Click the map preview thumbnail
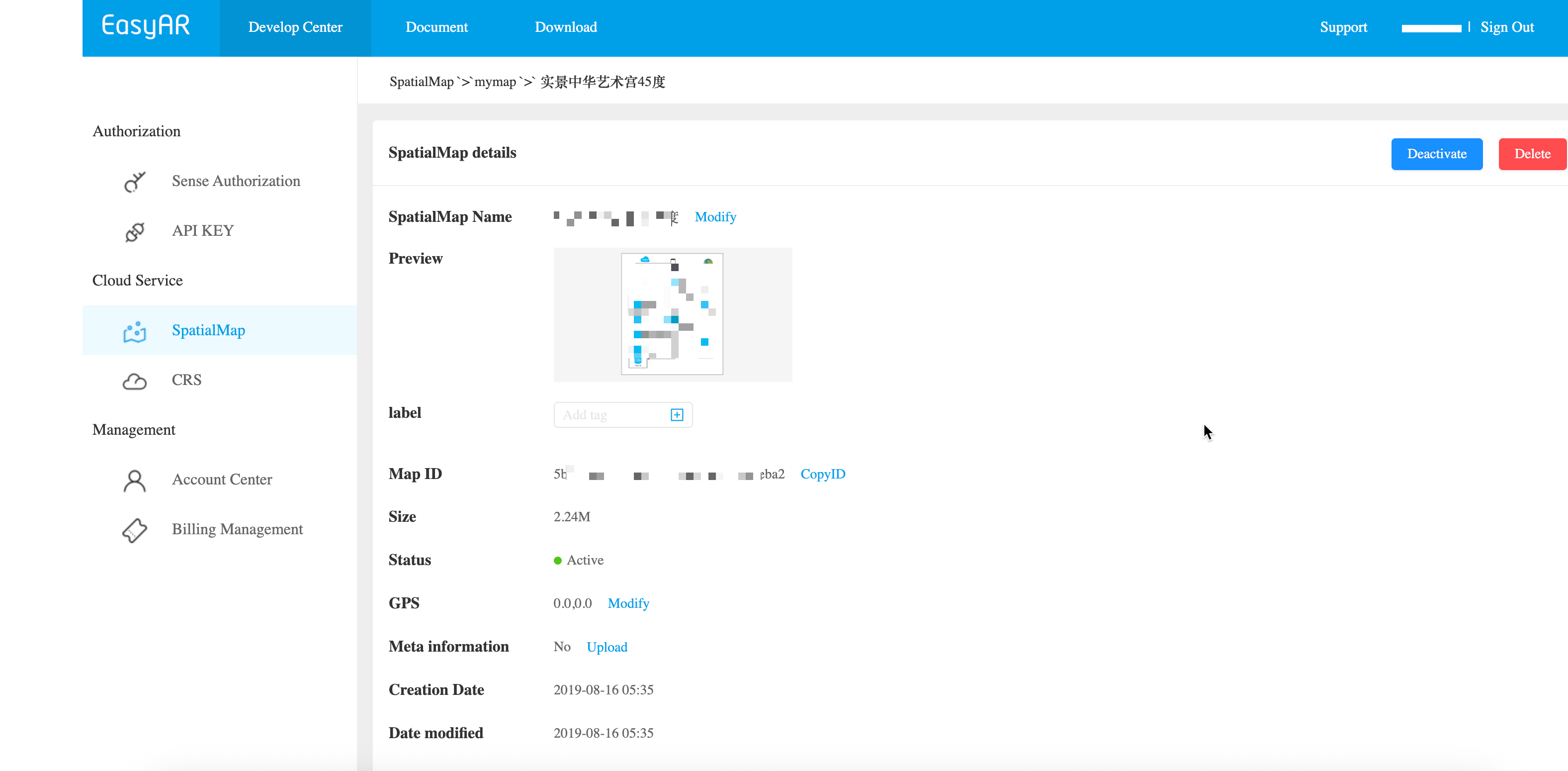Screen dimensions: 1568x771 click(x=672, y=314)
